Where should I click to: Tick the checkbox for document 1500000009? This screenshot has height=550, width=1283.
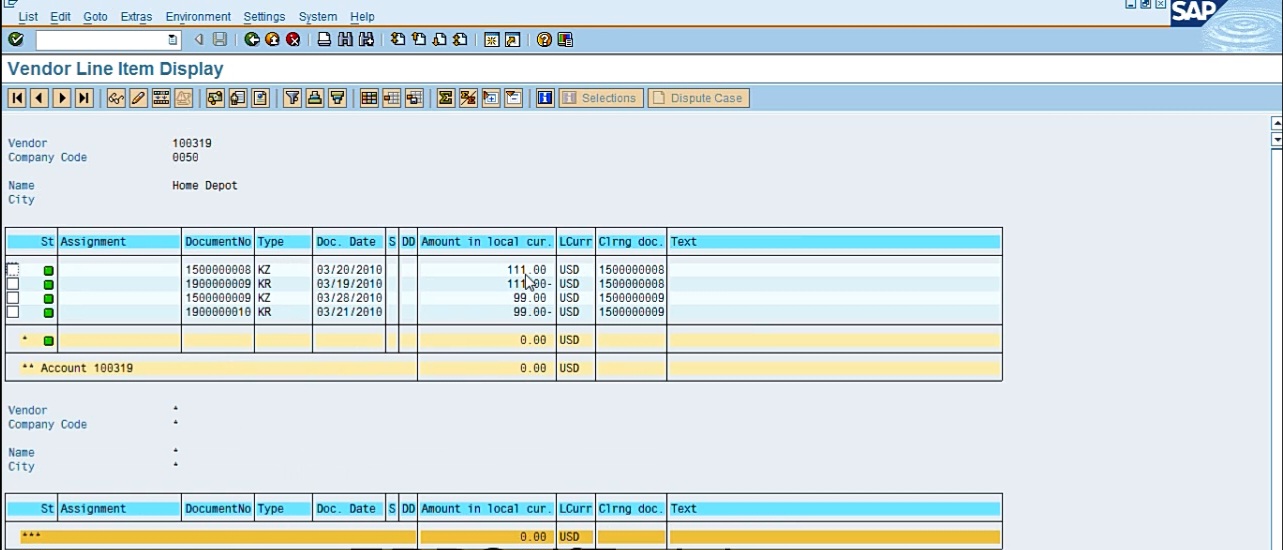coord(13,298)
